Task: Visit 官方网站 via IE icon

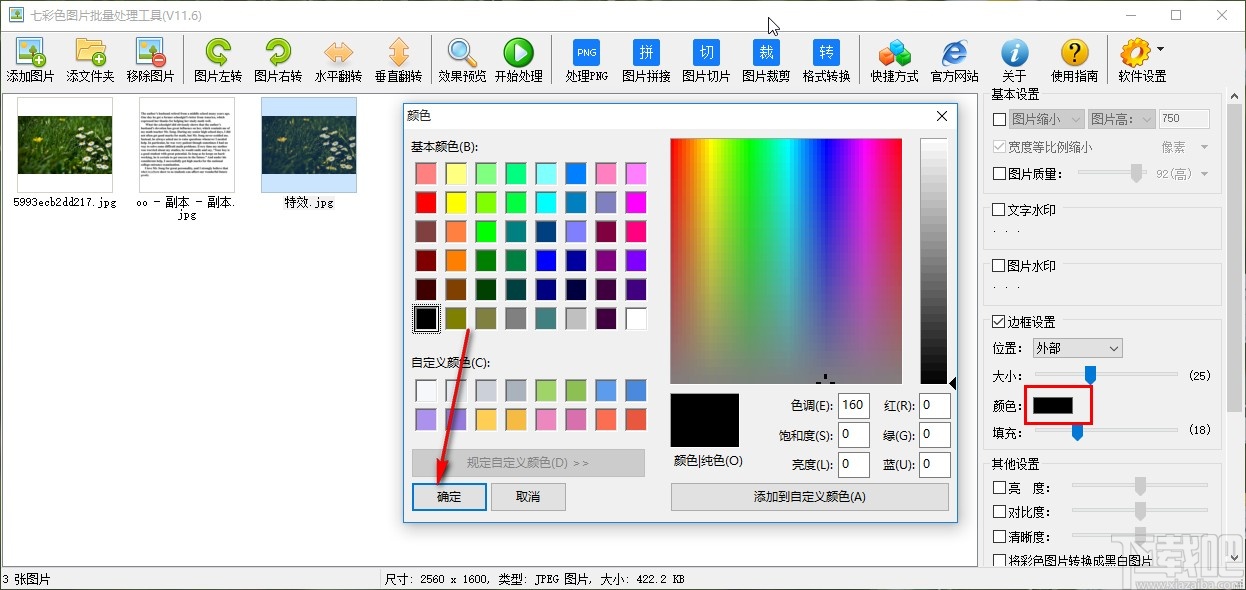Action: [955, 60]
